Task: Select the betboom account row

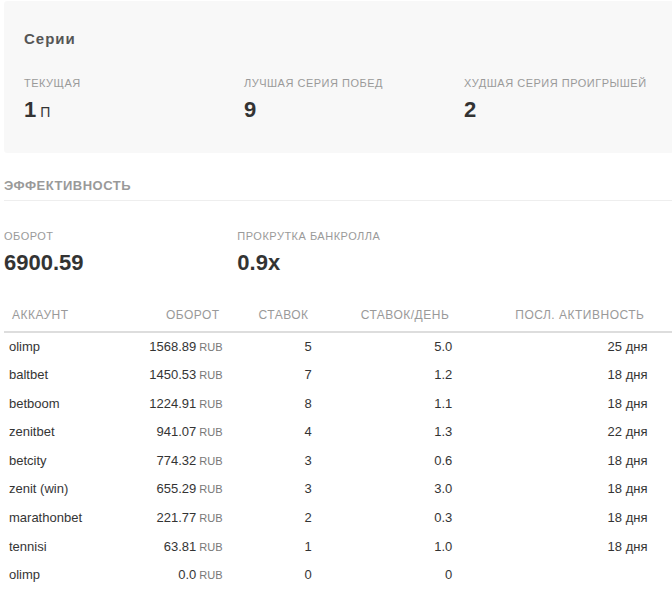Action: click(x=338, y=404)
